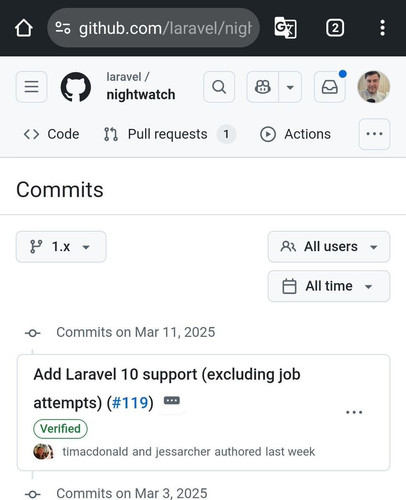The image size is (406, 500).
Task: Expand commit message description ellipsis
Action: point(172,400)
